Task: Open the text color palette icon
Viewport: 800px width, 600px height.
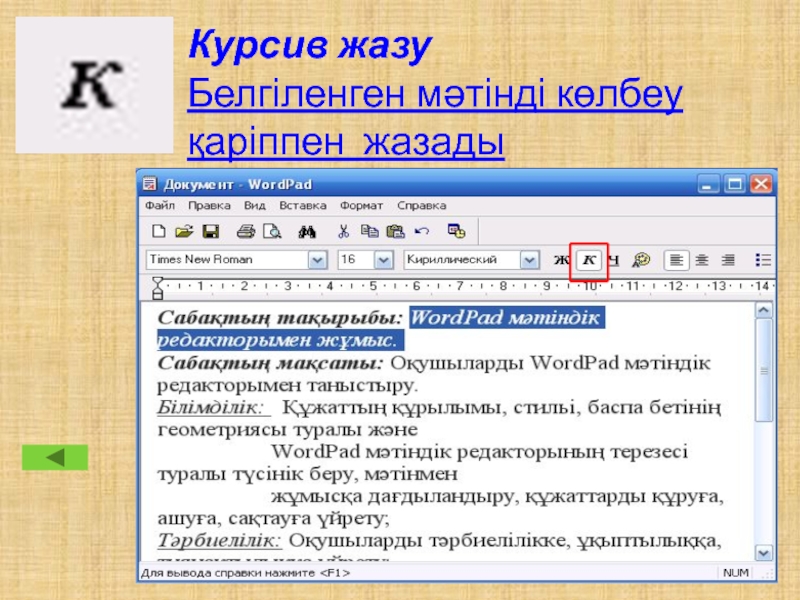Action: click(x=641, y=260)
